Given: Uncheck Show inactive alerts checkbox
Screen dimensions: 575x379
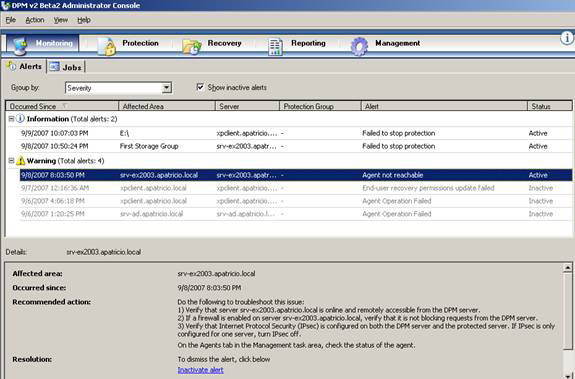Looking at the screenshot, I should 200,87.
